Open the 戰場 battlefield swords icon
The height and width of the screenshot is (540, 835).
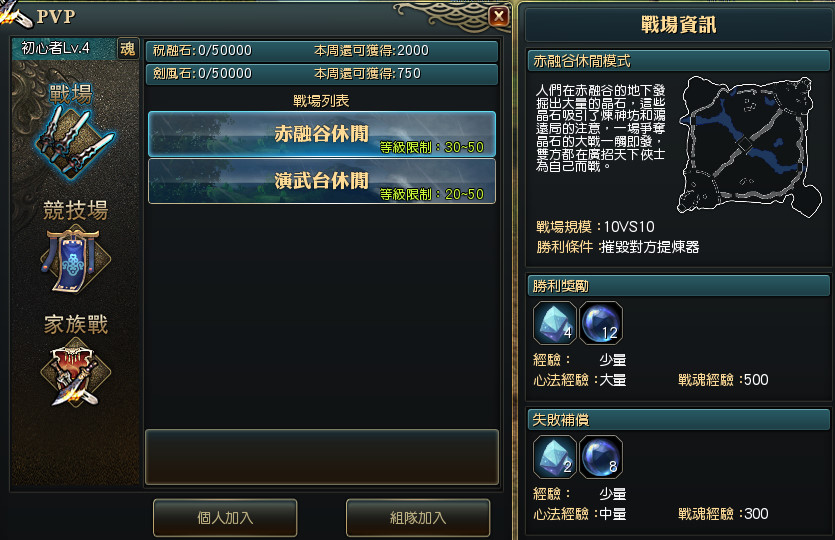click(75, 141)
